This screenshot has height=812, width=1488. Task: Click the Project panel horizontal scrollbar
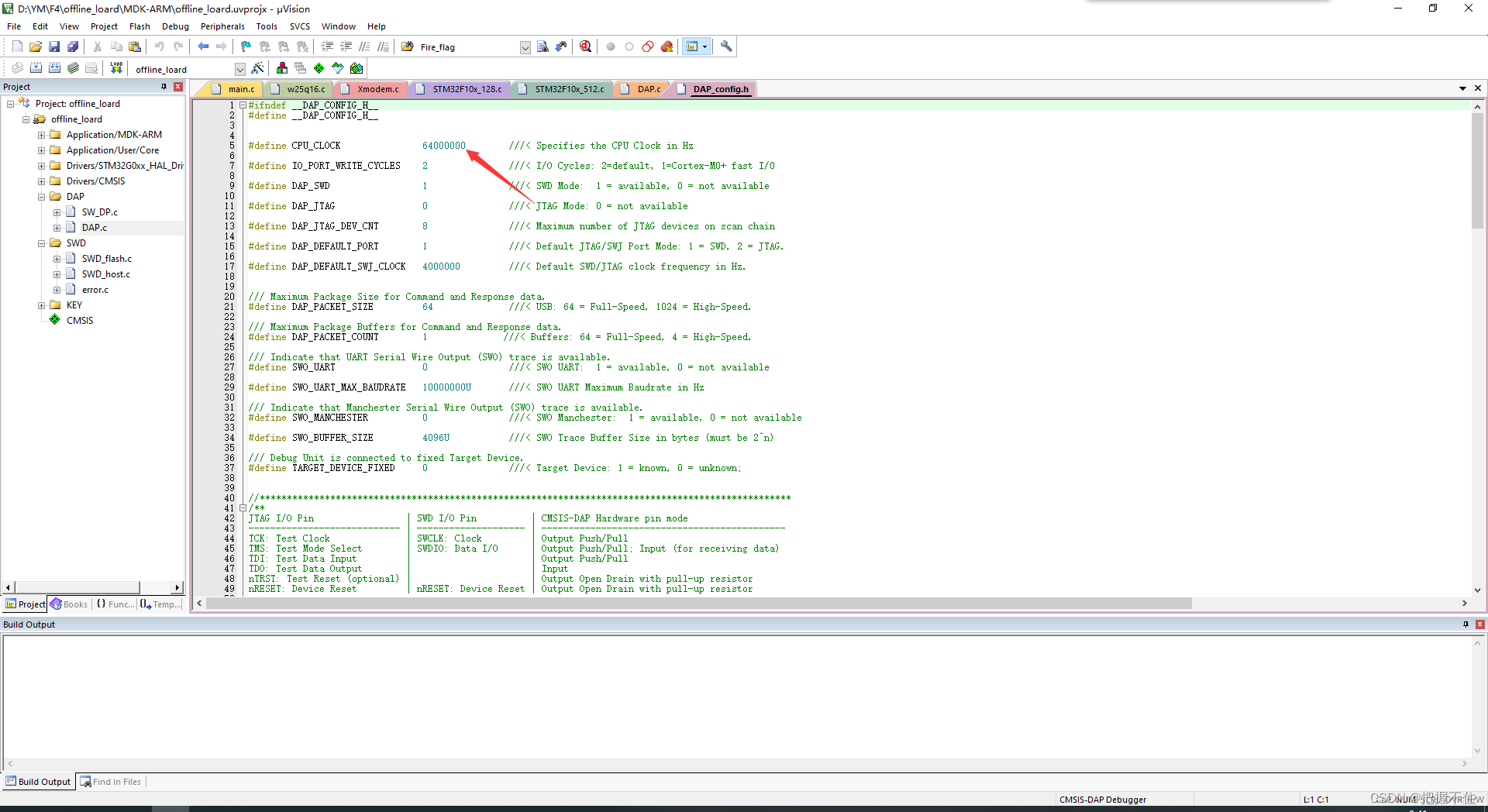77,587
